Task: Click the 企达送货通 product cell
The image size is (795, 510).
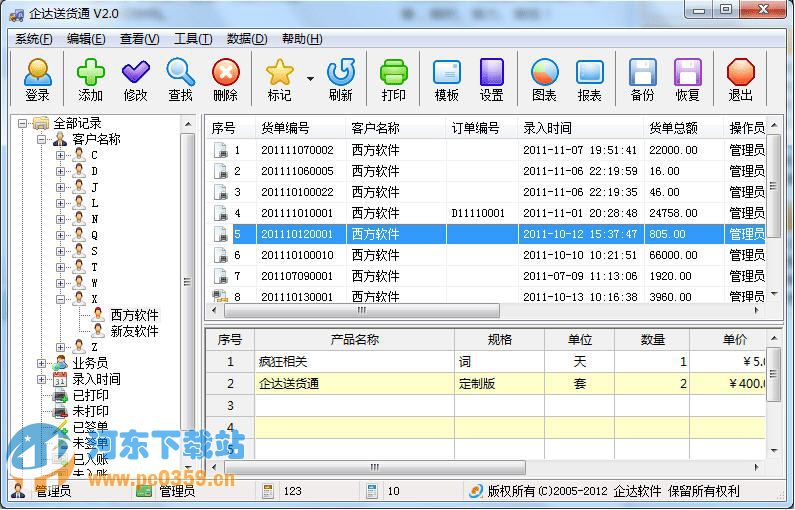Action: click(354, 384)
